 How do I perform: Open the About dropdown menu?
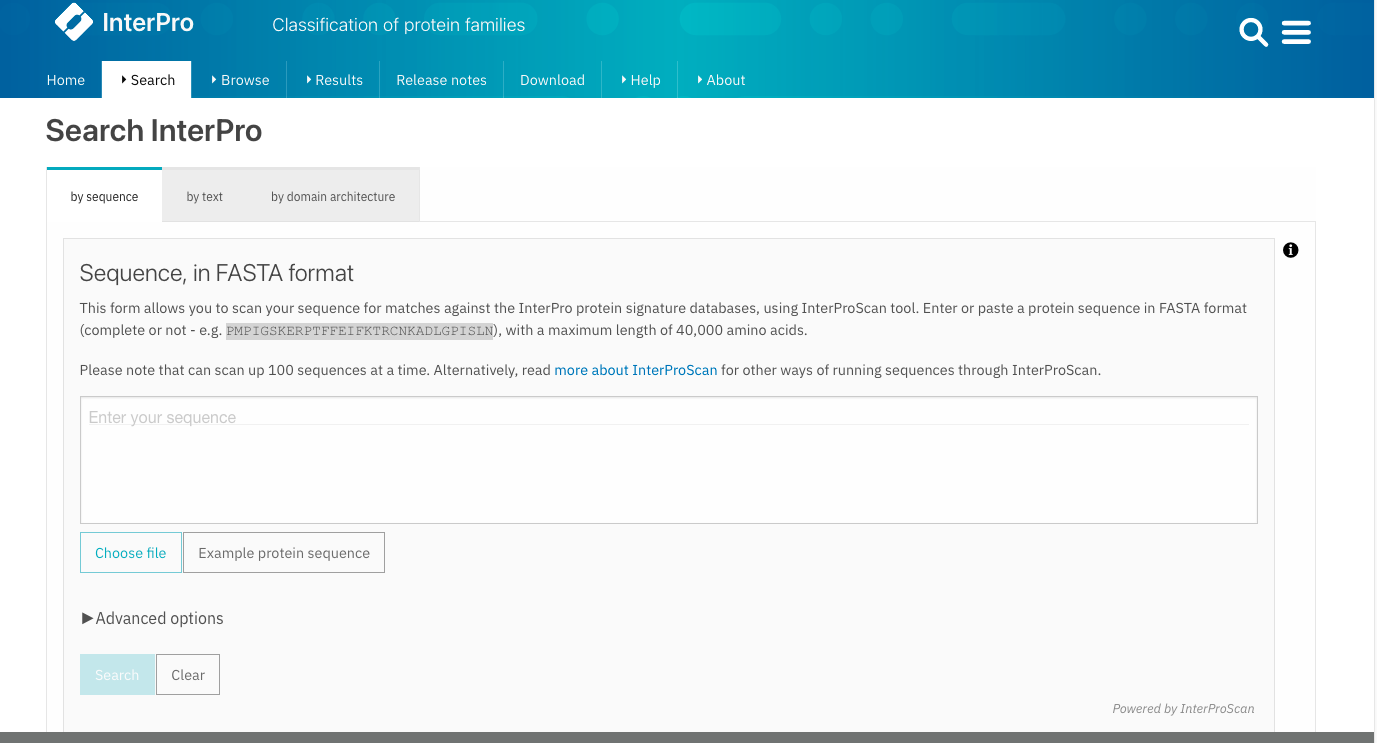(x=721, y=80)
